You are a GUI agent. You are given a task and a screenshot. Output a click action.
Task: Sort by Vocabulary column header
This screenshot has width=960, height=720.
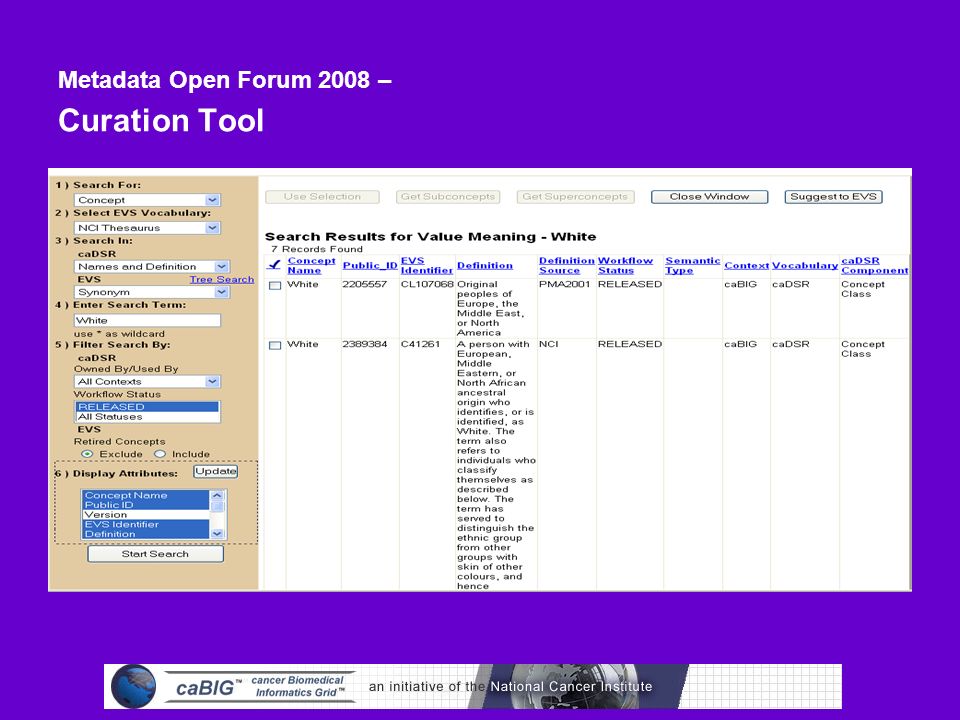point(804,265)
